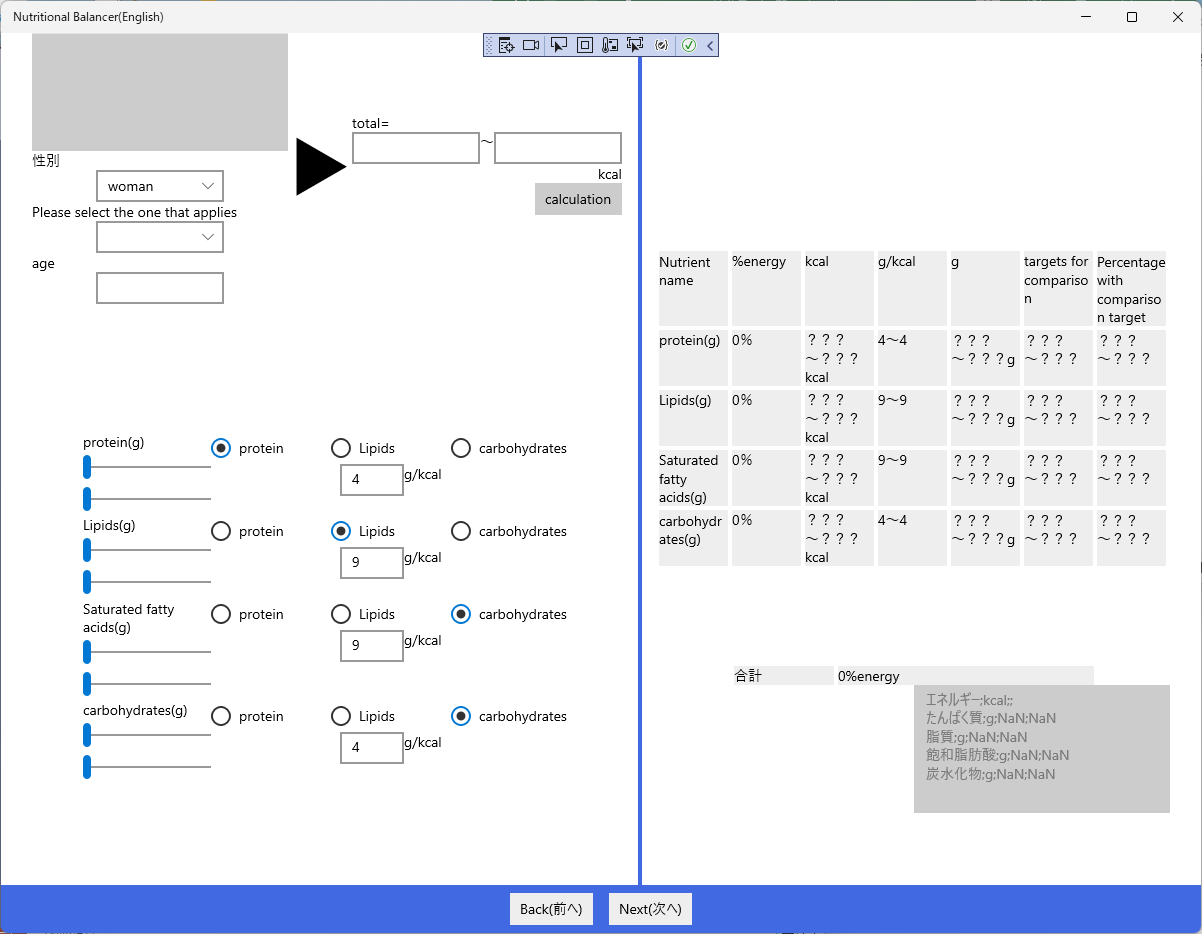Click the first slider under carbohydrates(g)
1202x934 pixels.
click(147, 735)
